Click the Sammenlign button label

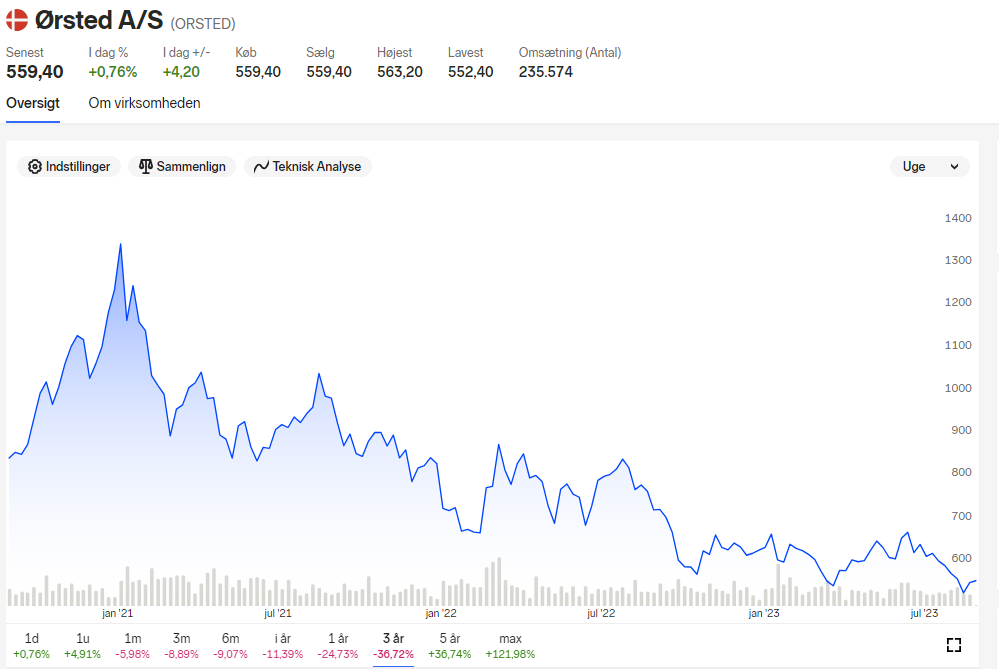(191, 167)
